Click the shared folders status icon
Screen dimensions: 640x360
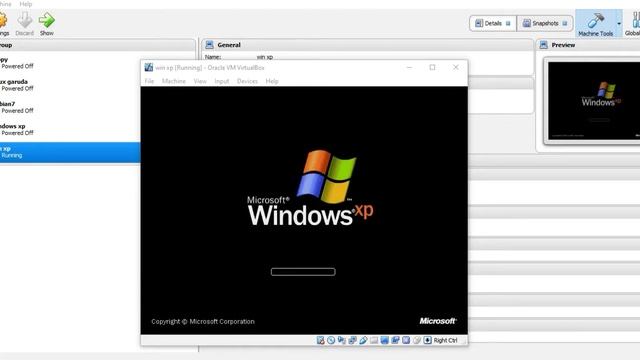point(373,340)
